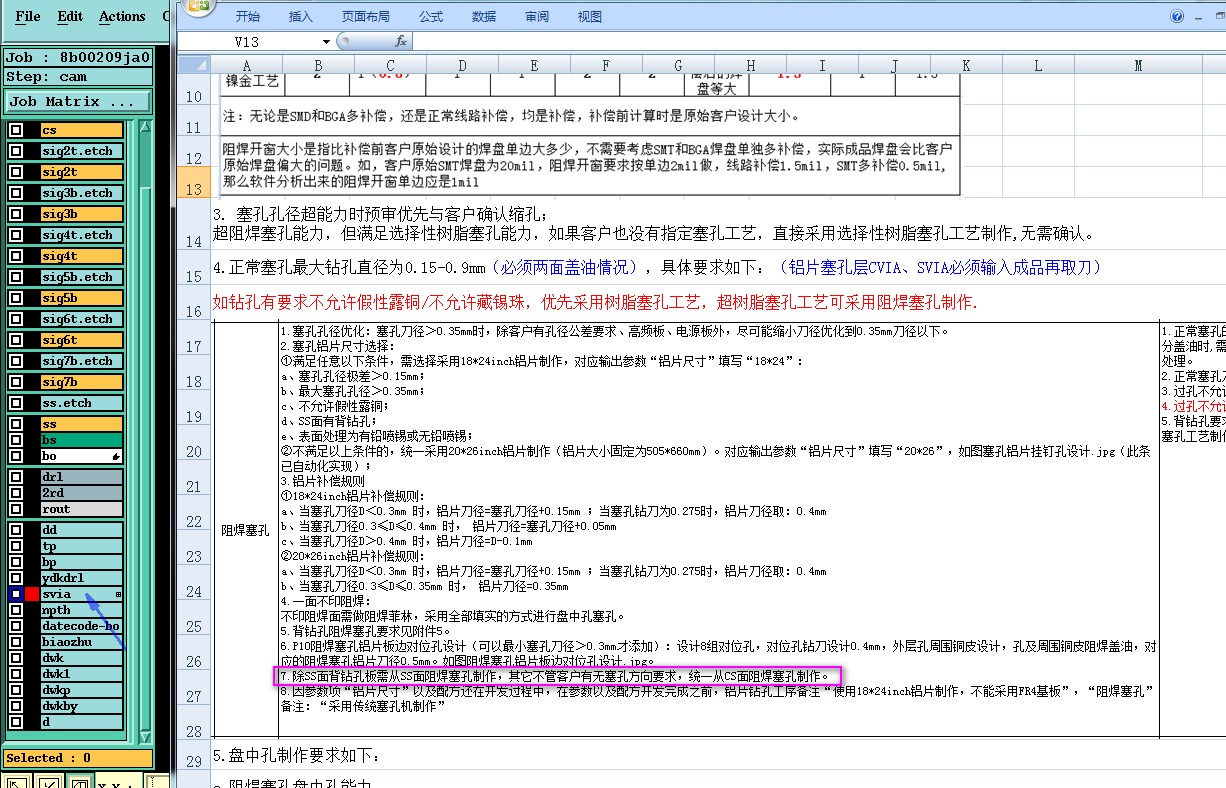Toggle the svia layer checkbox
The width and height of the screenshot is (1226, 788).
coord(16,594)
